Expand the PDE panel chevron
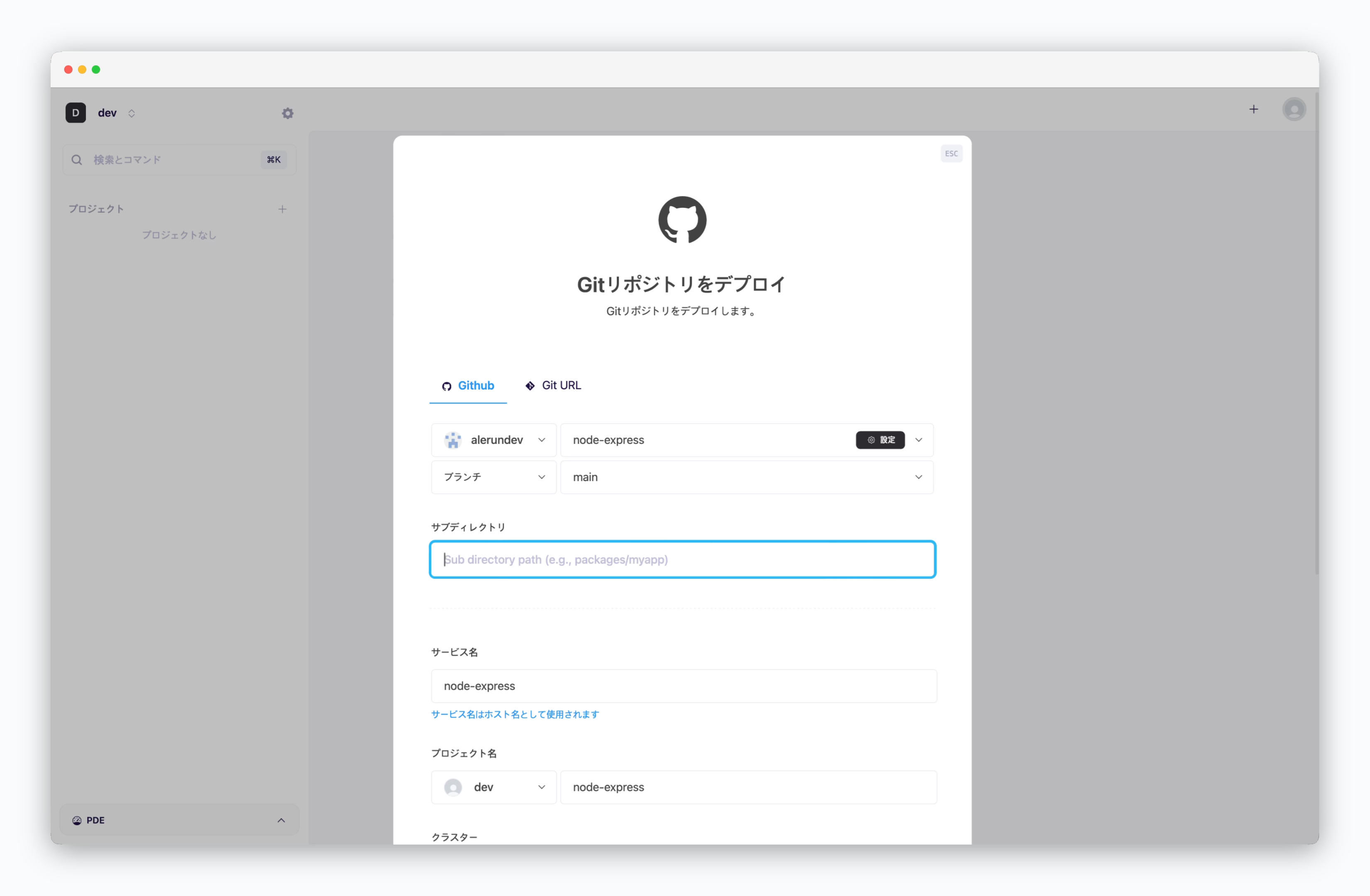This screenshot has width=1370, height=896. [x=281, y=821]
